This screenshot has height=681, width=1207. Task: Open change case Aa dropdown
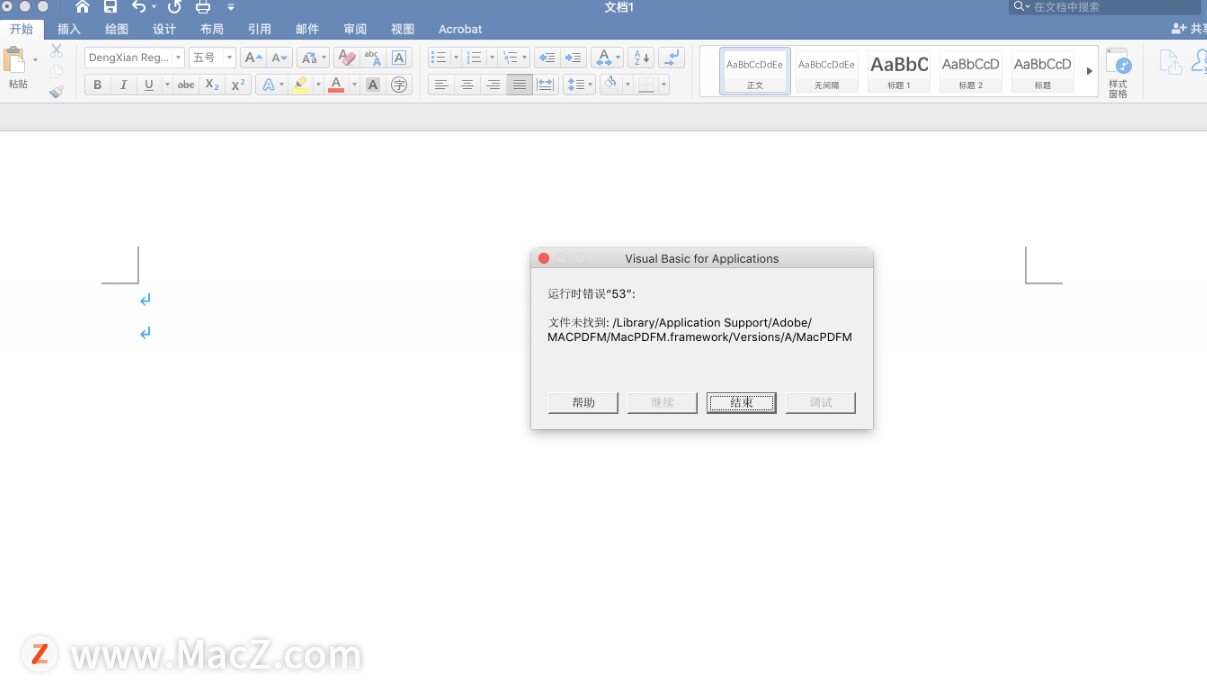pyautogui.click(x=313, y=58)
